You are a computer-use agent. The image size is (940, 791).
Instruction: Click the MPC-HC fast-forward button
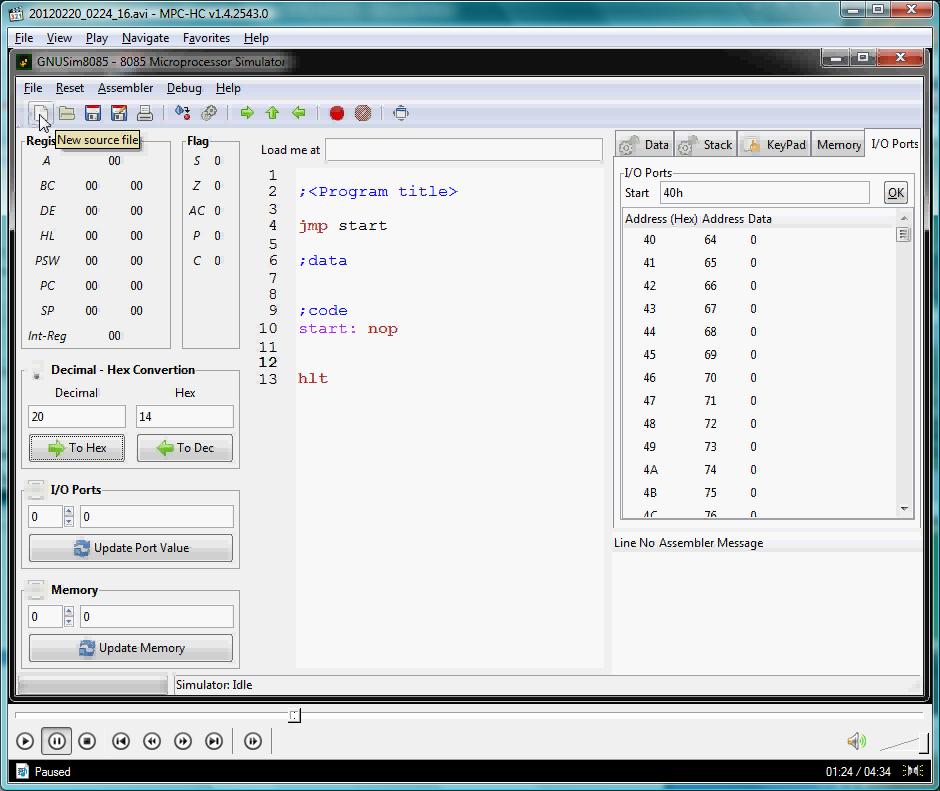coord(183,741)
